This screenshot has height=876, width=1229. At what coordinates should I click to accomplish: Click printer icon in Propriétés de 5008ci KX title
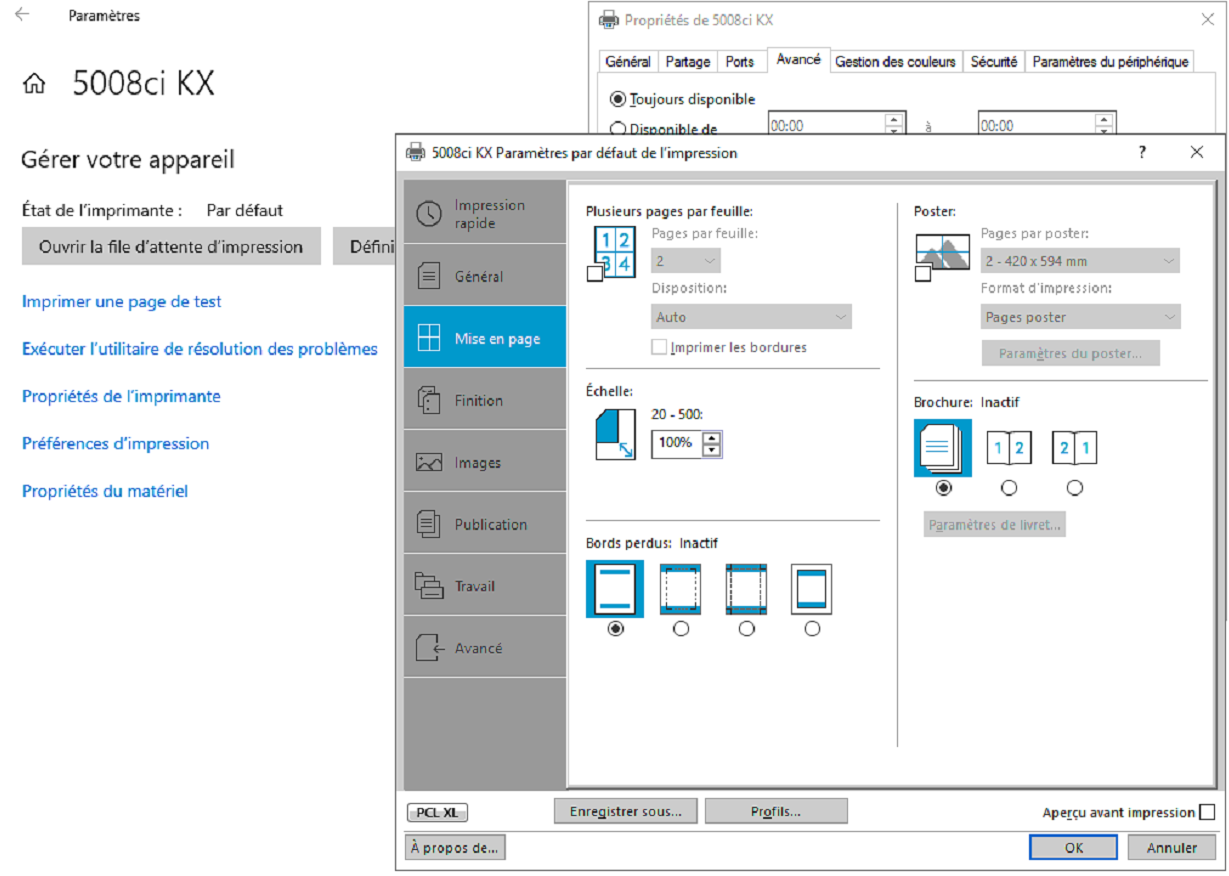point(608,20)
